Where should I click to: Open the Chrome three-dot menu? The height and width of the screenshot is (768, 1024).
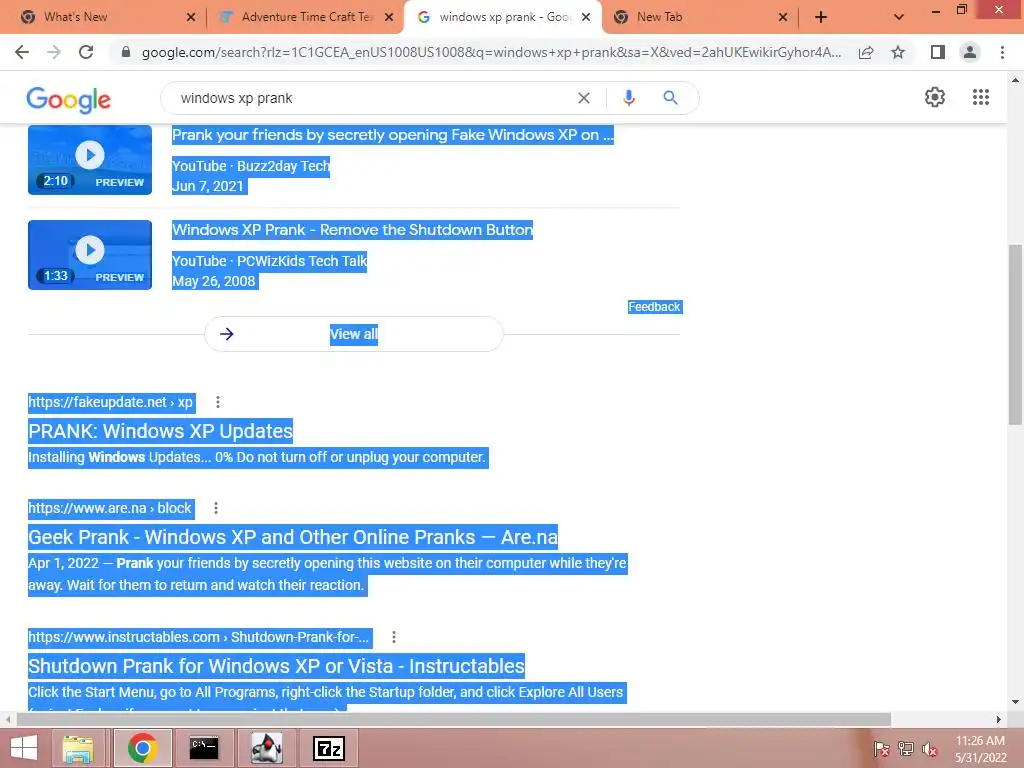(x=1002, y=52)
